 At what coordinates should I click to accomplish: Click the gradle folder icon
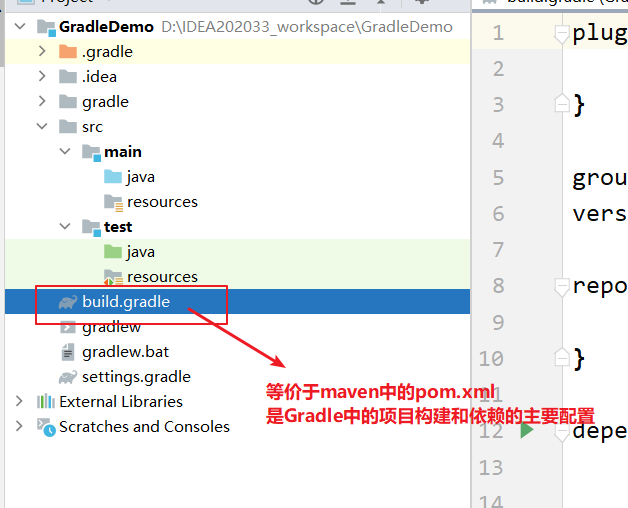pyautogui.click(x=68, y=102)
